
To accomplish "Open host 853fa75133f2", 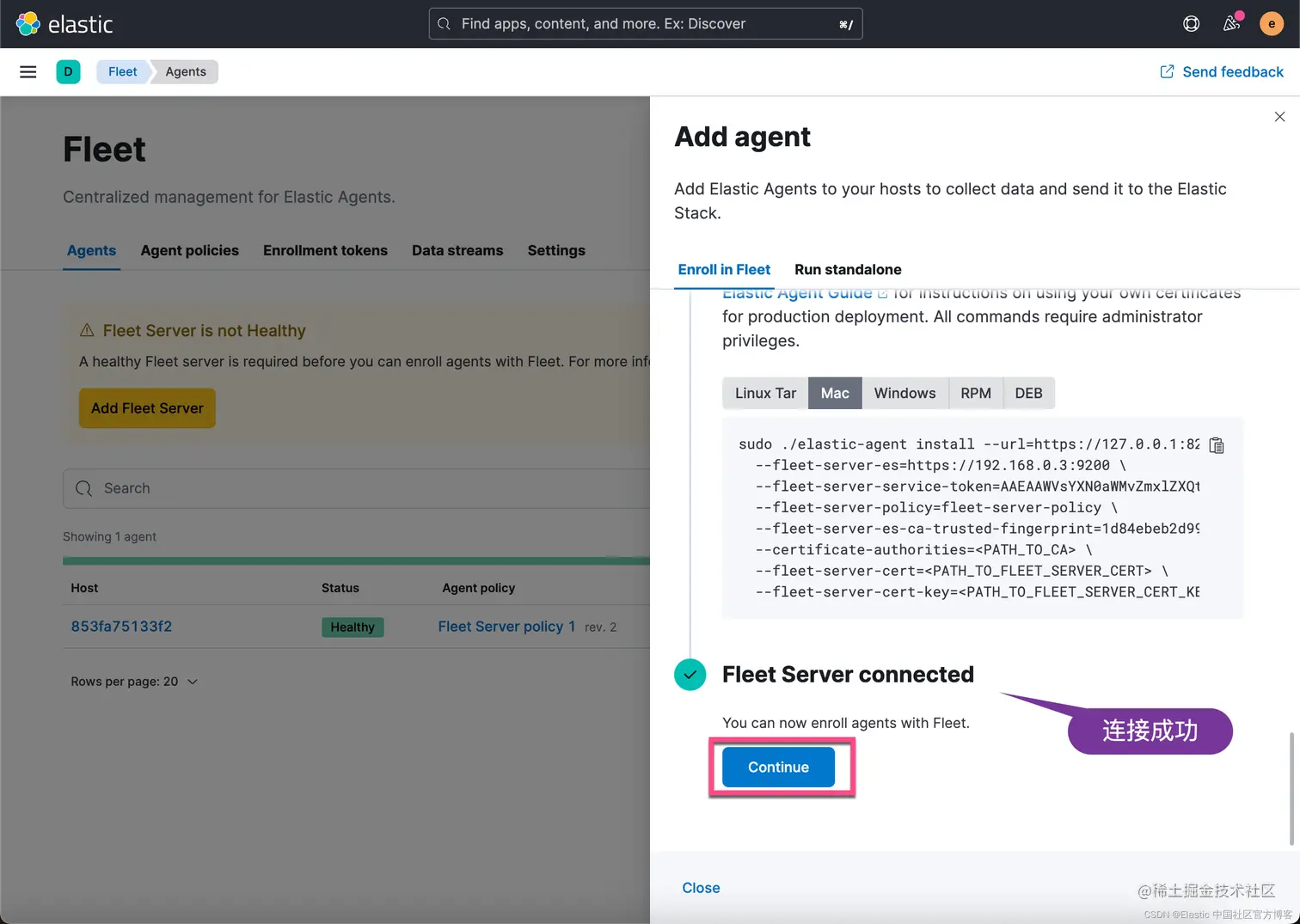I will point(121,627).
